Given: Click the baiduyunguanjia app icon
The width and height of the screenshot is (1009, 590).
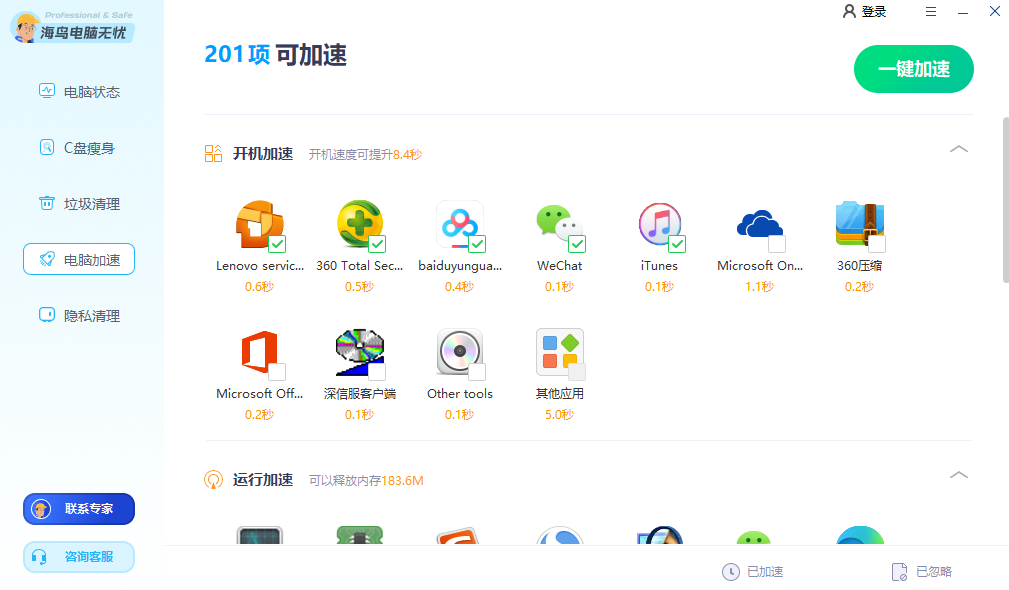Looking at the screenshot, I should (459, 224).
